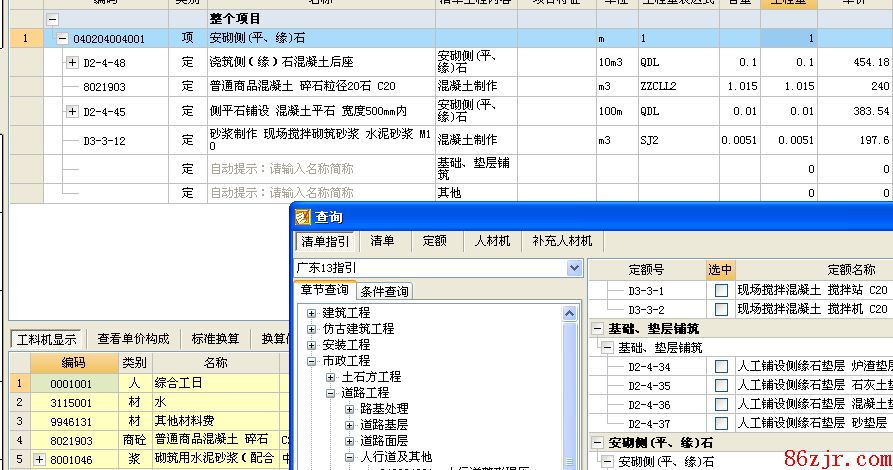Expand the 路基处理 tree node
This screenshot has height=470, width=893.
349,409
